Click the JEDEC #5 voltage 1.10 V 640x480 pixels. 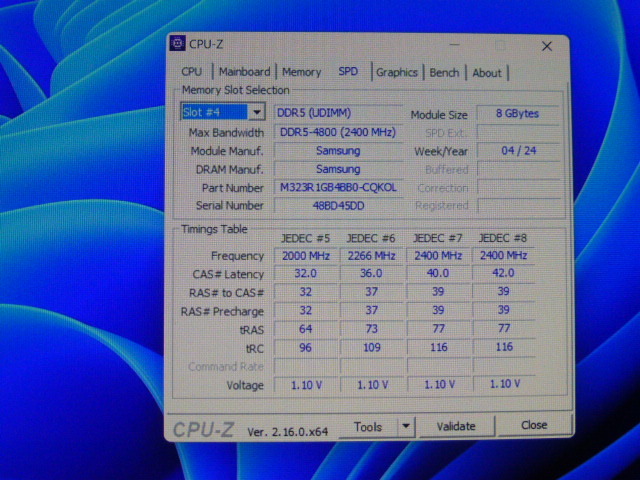[306, 385]
